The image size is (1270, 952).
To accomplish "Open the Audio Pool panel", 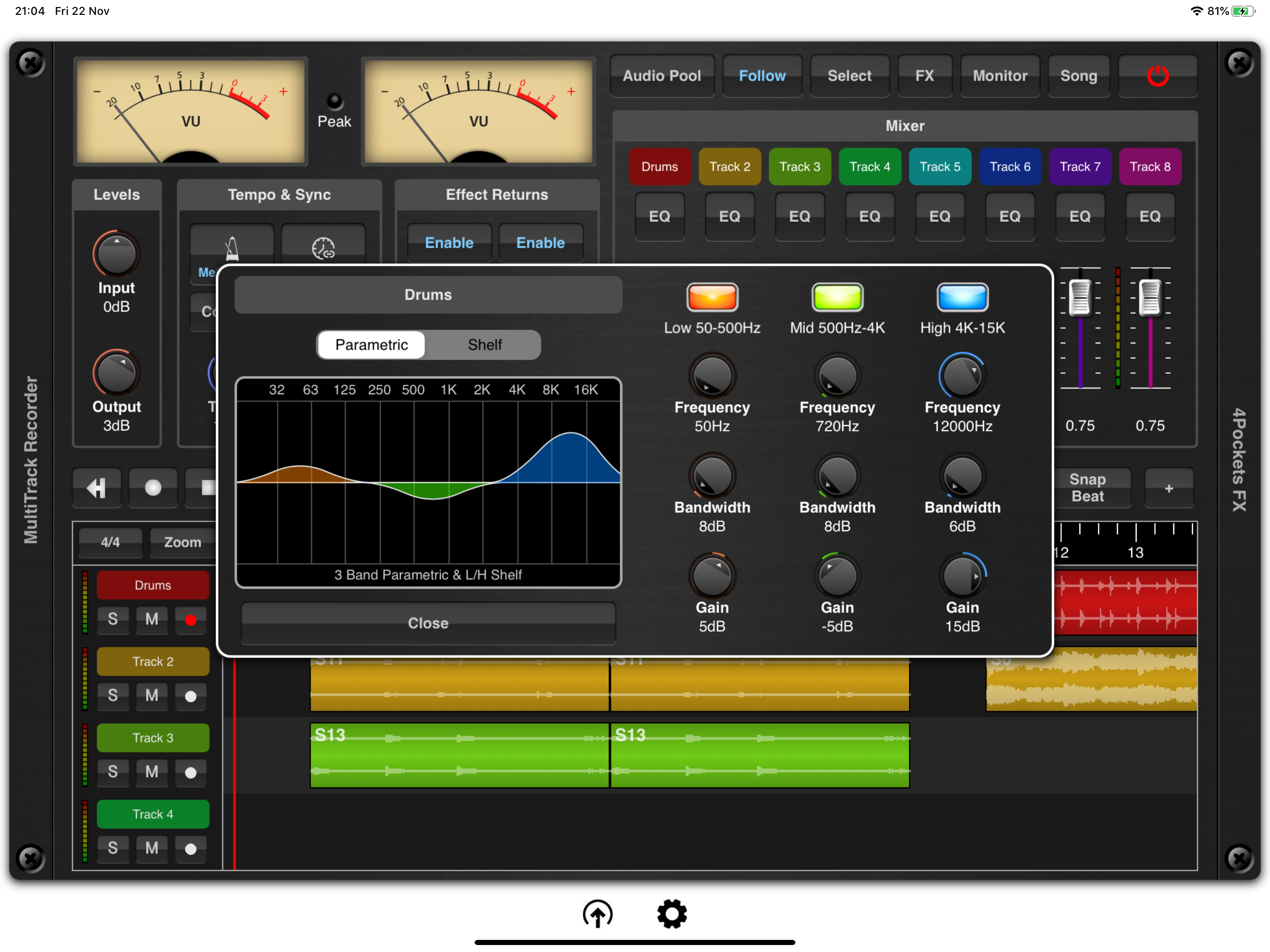I will [661, 76].
